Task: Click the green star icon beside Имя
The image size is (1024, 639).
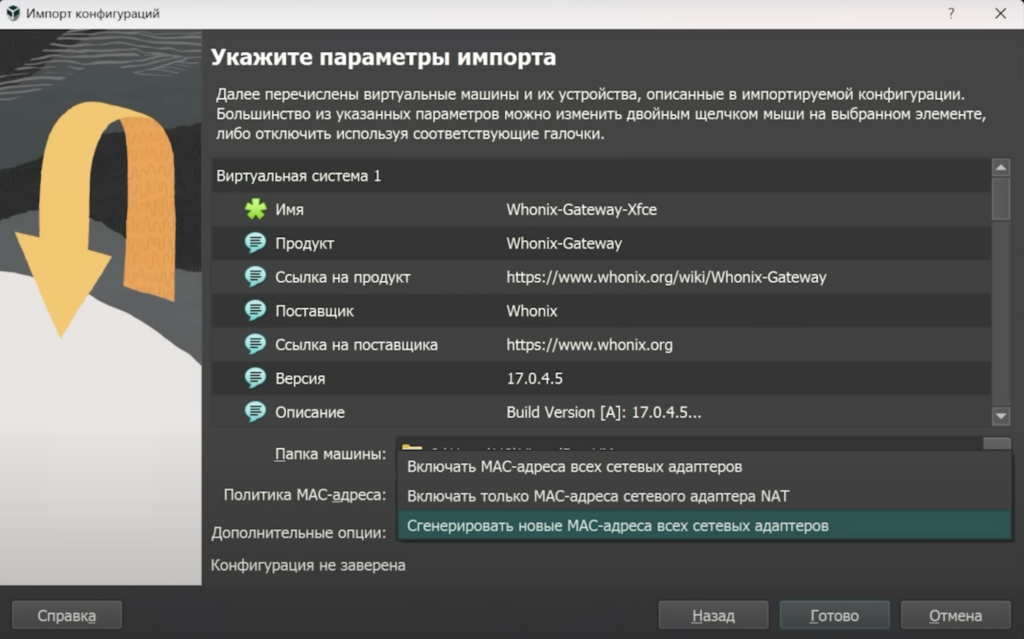Action: [x=256, y=210]
